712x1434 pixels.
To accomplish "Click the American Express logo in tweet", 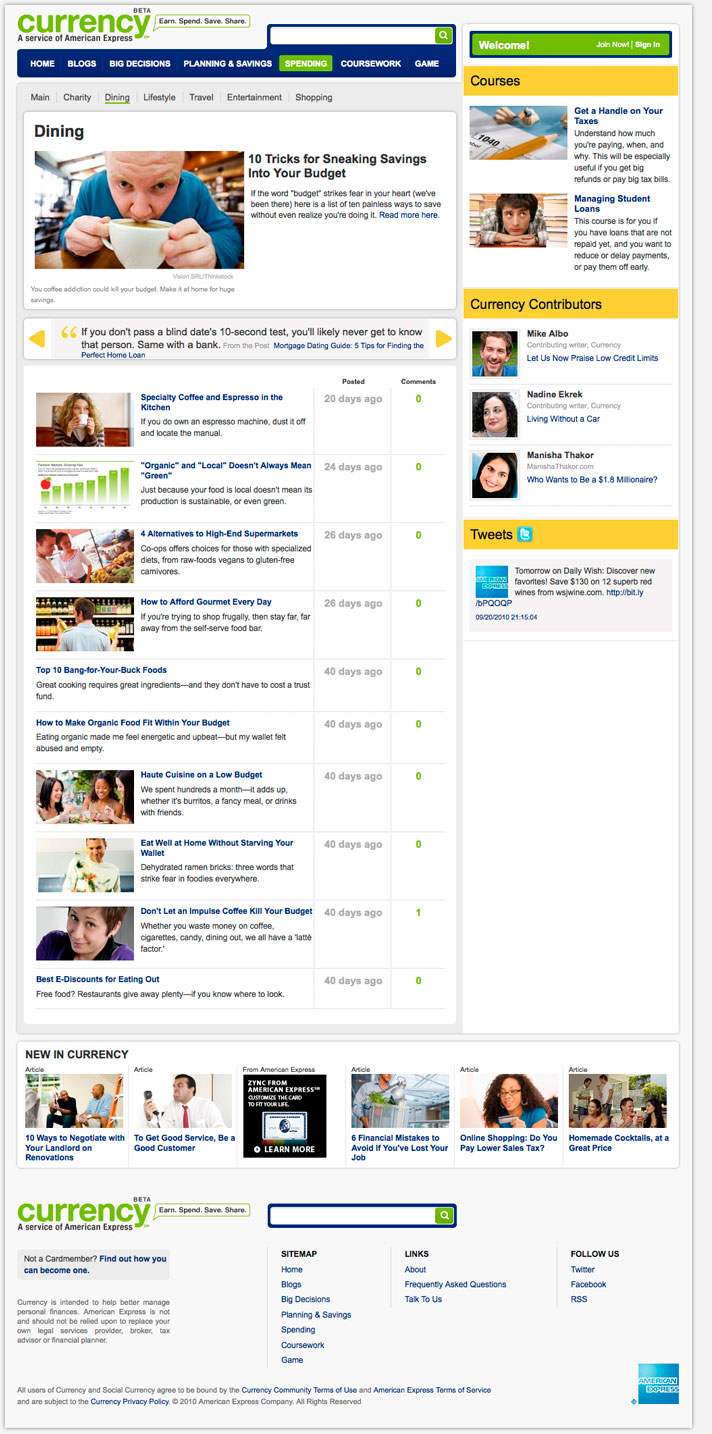I will 492,581.
